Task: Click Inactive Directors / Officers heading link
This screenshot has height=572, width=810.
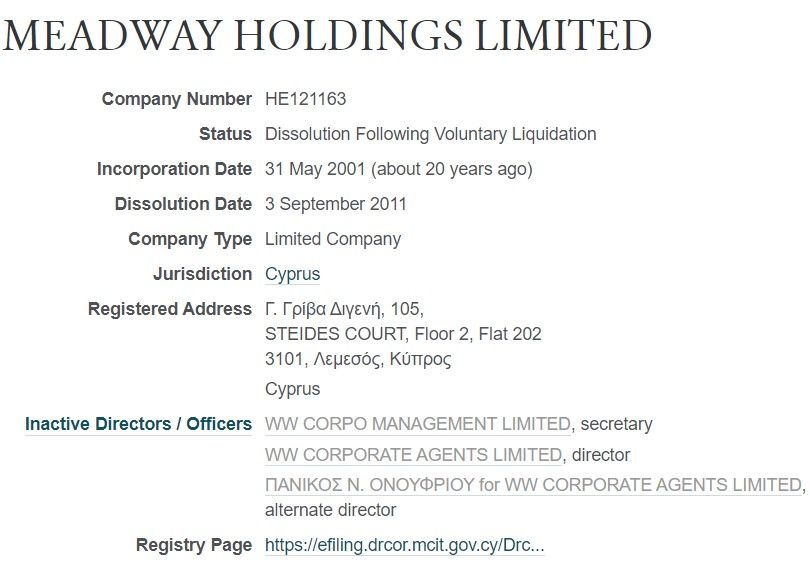Action: pyautogui.click(x=138, y=424)
